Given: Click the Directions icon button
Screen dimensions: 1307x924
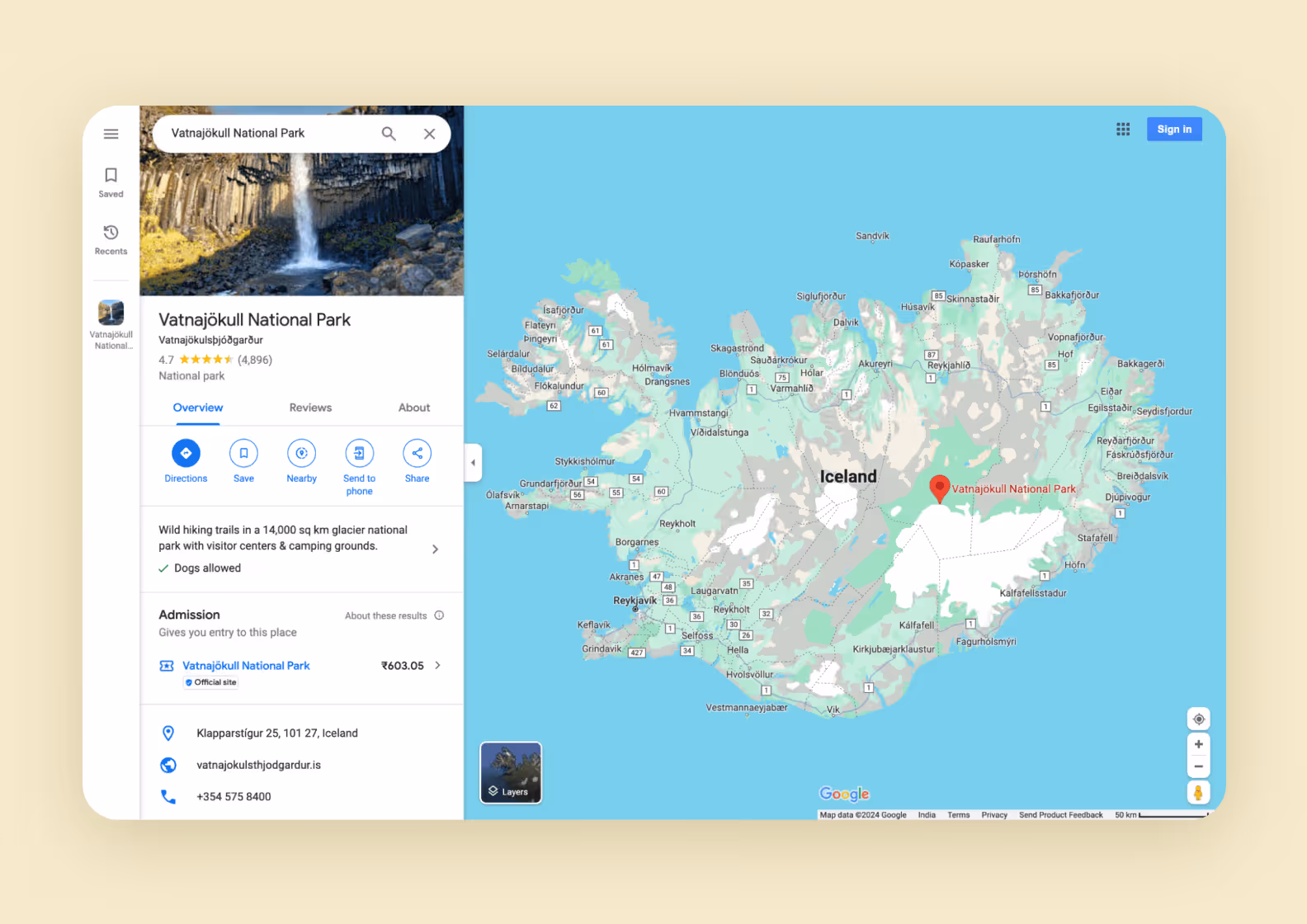Looking at the screenshot, I should pos(186,453).
